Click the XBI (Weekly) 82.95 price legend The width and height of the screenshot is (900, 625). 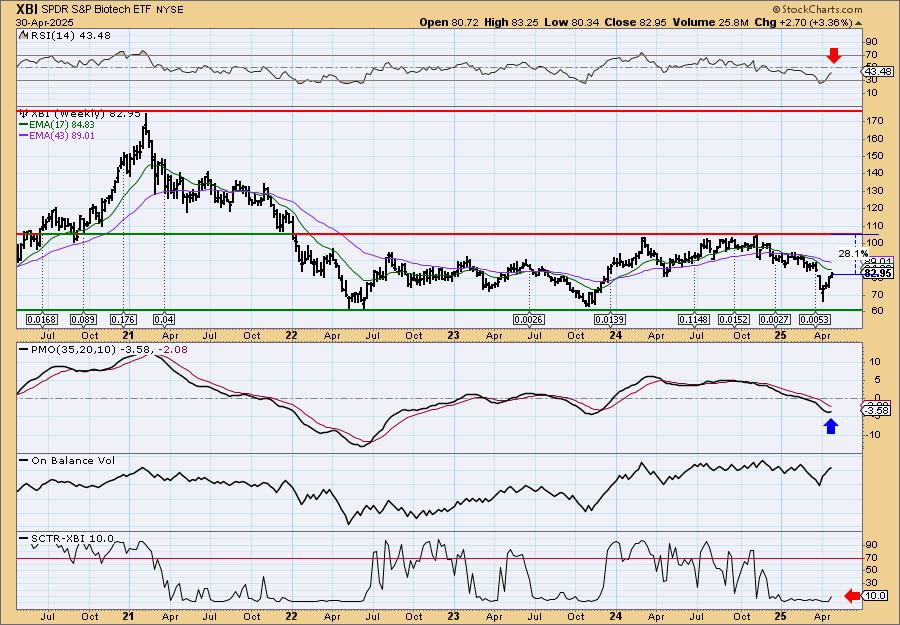[x=84, y=114]
